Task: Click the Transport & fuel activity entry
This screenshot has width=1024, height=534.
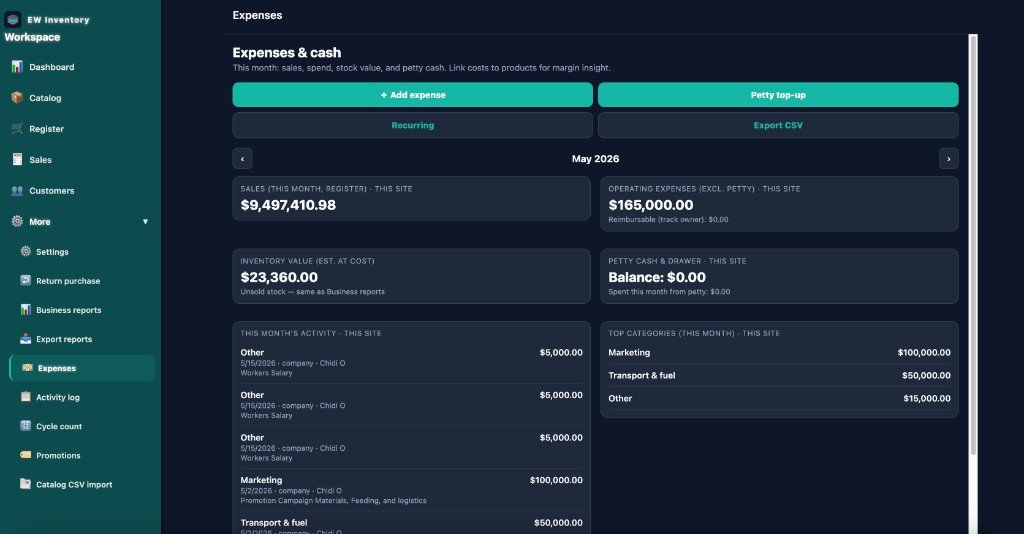Action: pyautogui.click(x=411, y=524)
